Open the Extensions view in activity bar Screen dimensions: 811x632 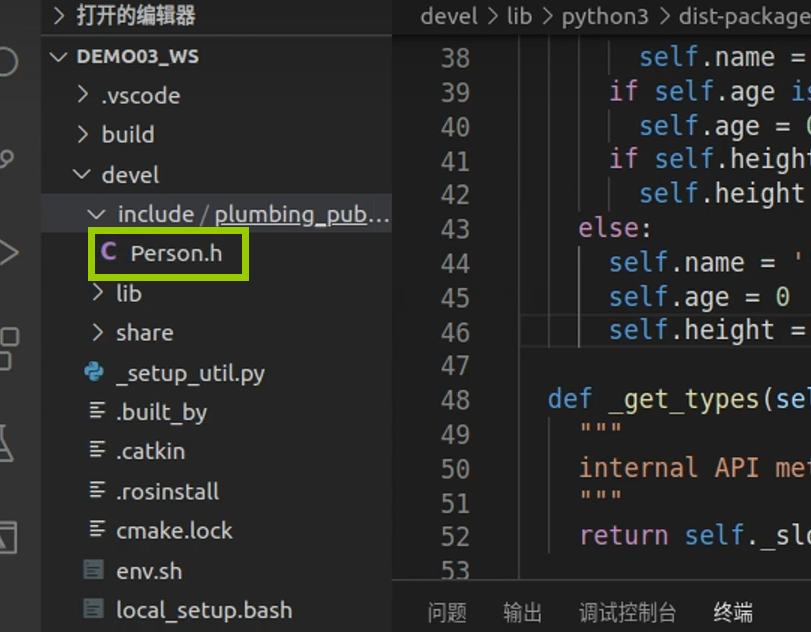click(8, 348)
